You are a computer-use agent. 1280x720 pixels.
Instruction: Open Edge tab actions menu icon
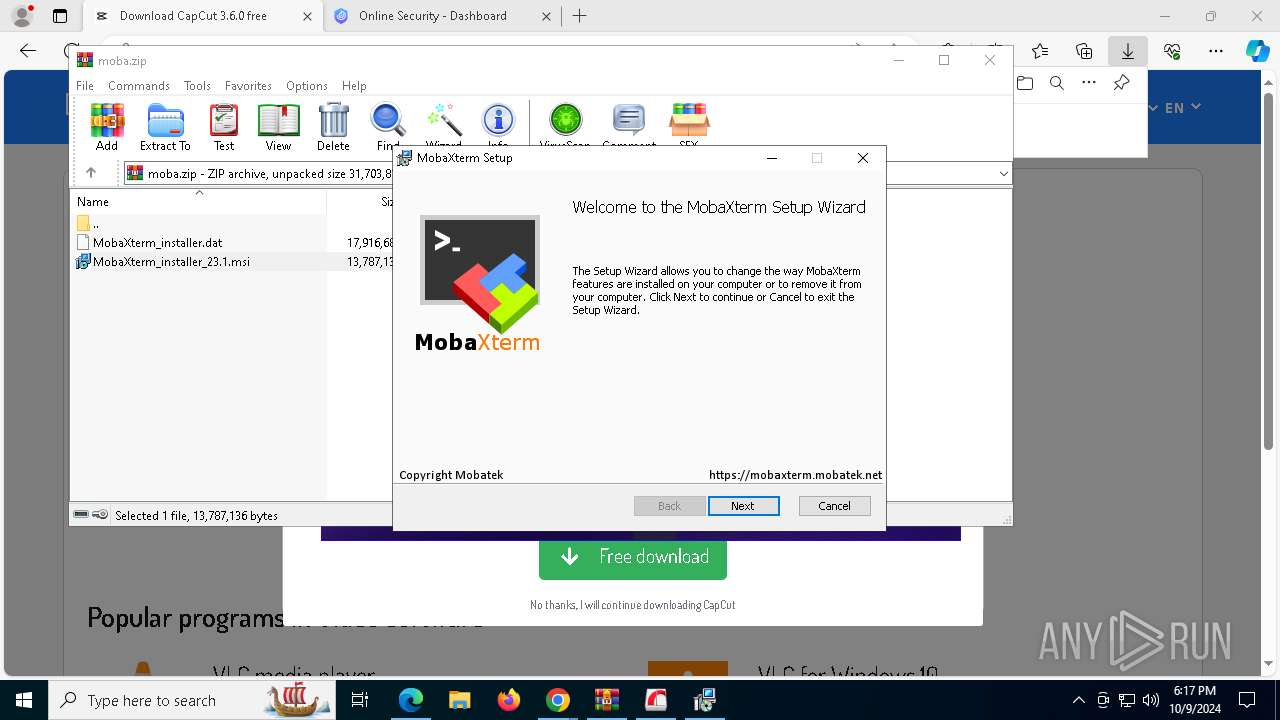point(60,16)
